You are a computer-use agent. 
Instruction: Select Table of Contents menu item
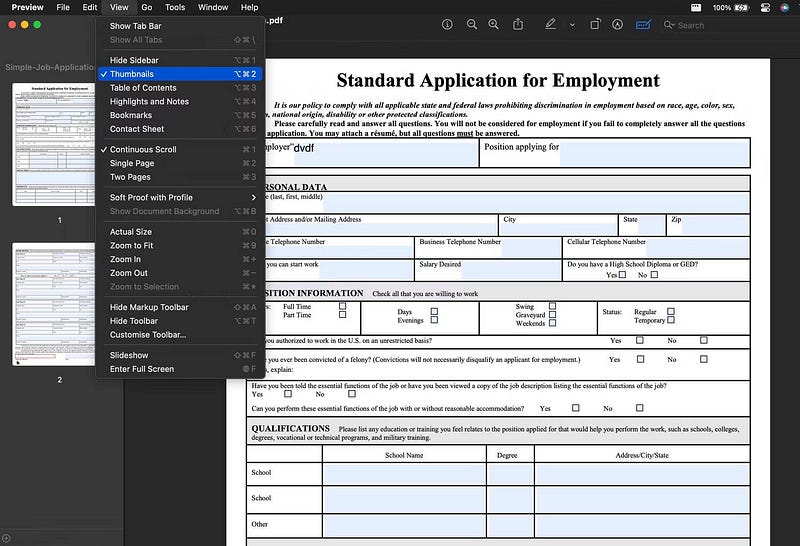click(143, 88)
